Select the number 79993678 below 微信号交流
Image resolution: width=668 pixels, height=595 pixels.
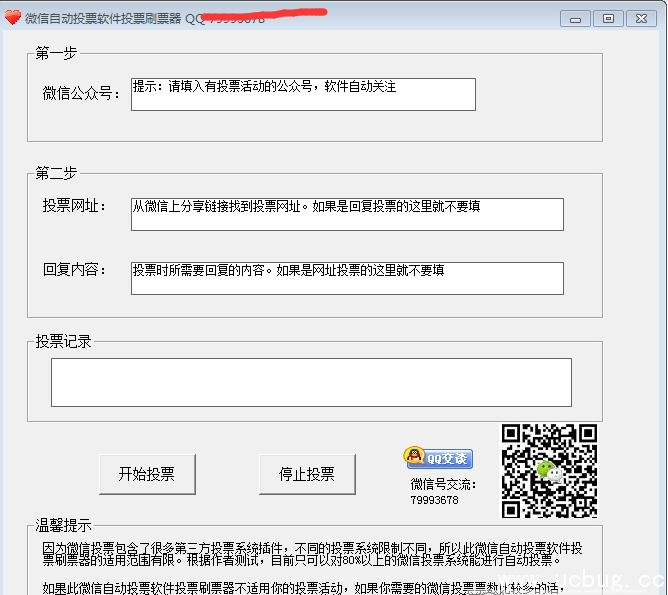435,500
